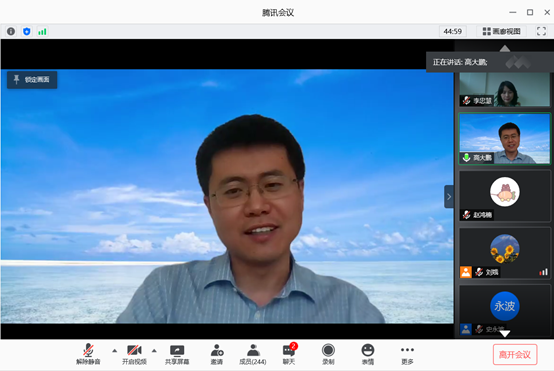554x371 pixels.
Task: Unmute the microphone
Action: 88,354
